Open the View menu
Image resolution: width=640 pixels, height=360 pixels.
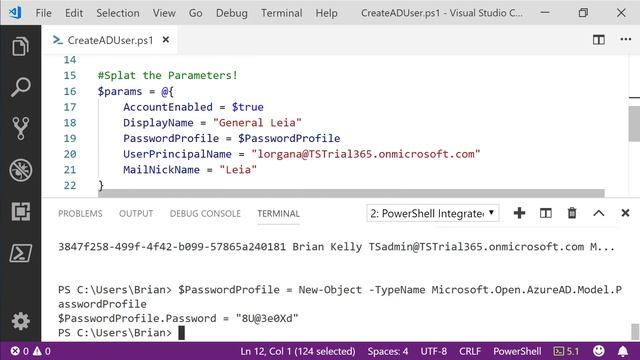click(164, 13)
